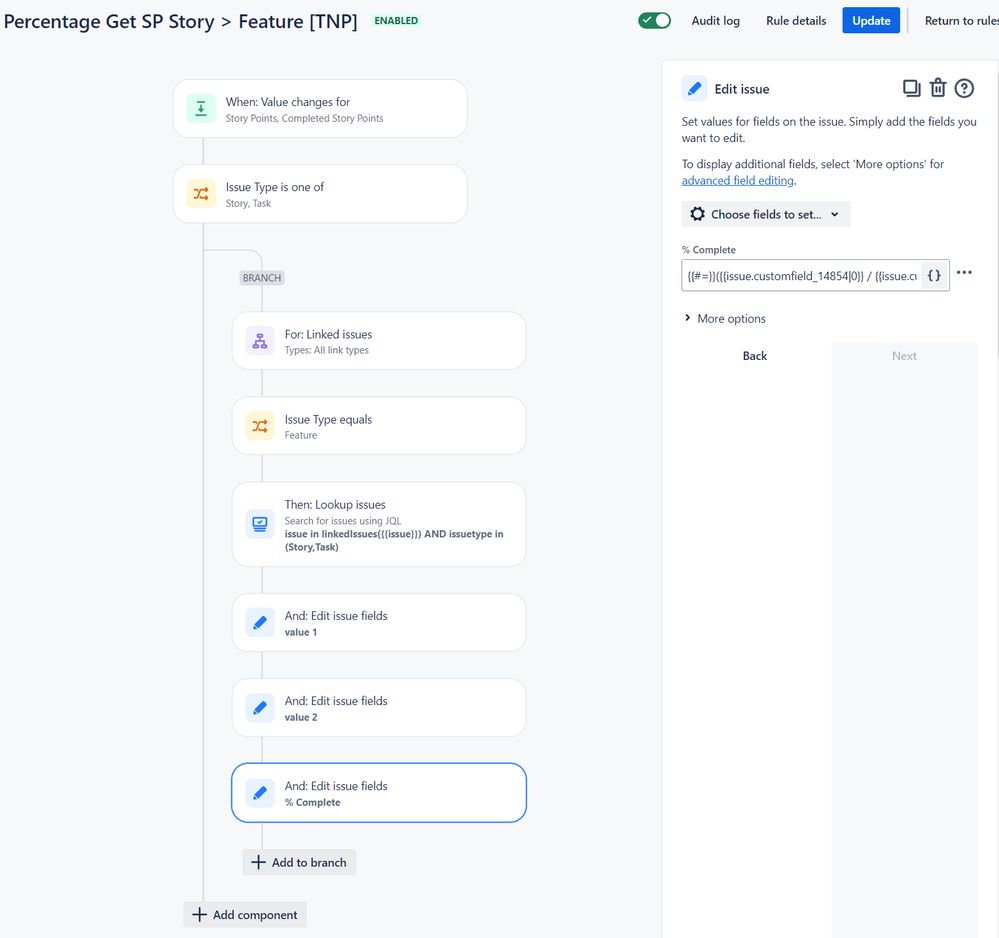
Task: Click the Lookup issues monitor icon
Action: (260, 524)
